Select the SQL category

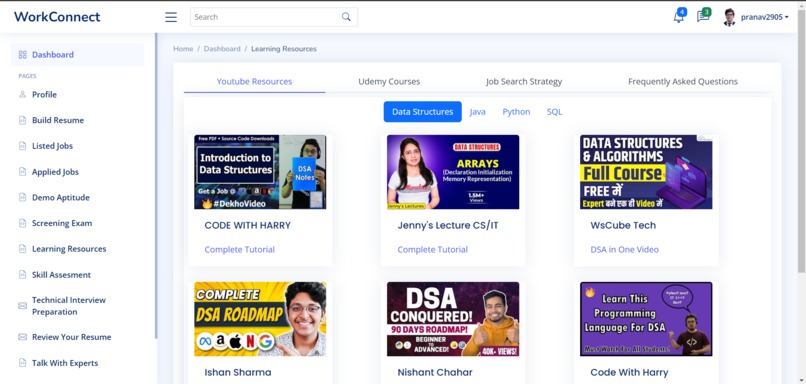[x=554, y=112]
